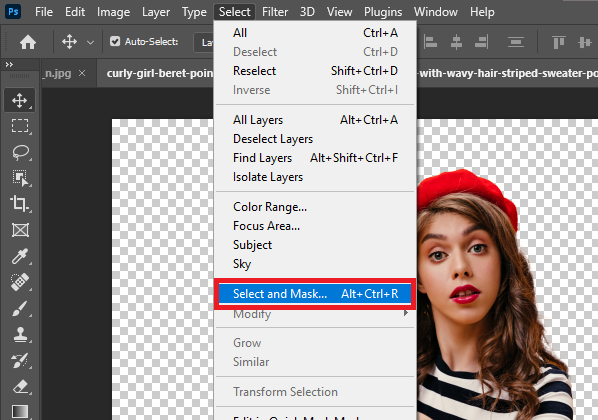Open the Plugins menu

point(383,12)
